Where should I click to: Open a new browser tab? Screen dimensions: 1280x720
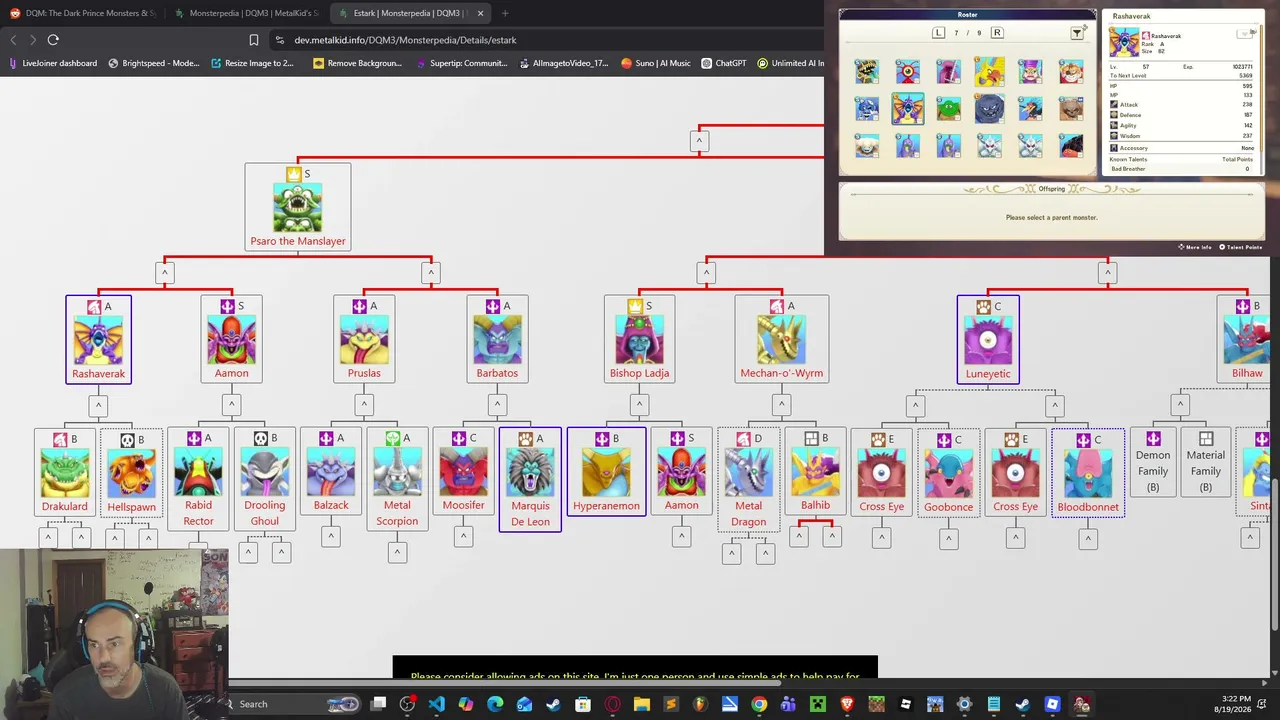pos(505,13)
